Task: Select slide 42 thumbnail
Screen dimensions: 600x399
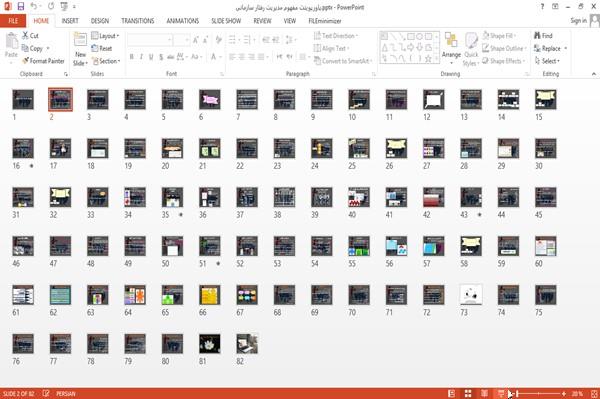Action: [x=434, y=197]
